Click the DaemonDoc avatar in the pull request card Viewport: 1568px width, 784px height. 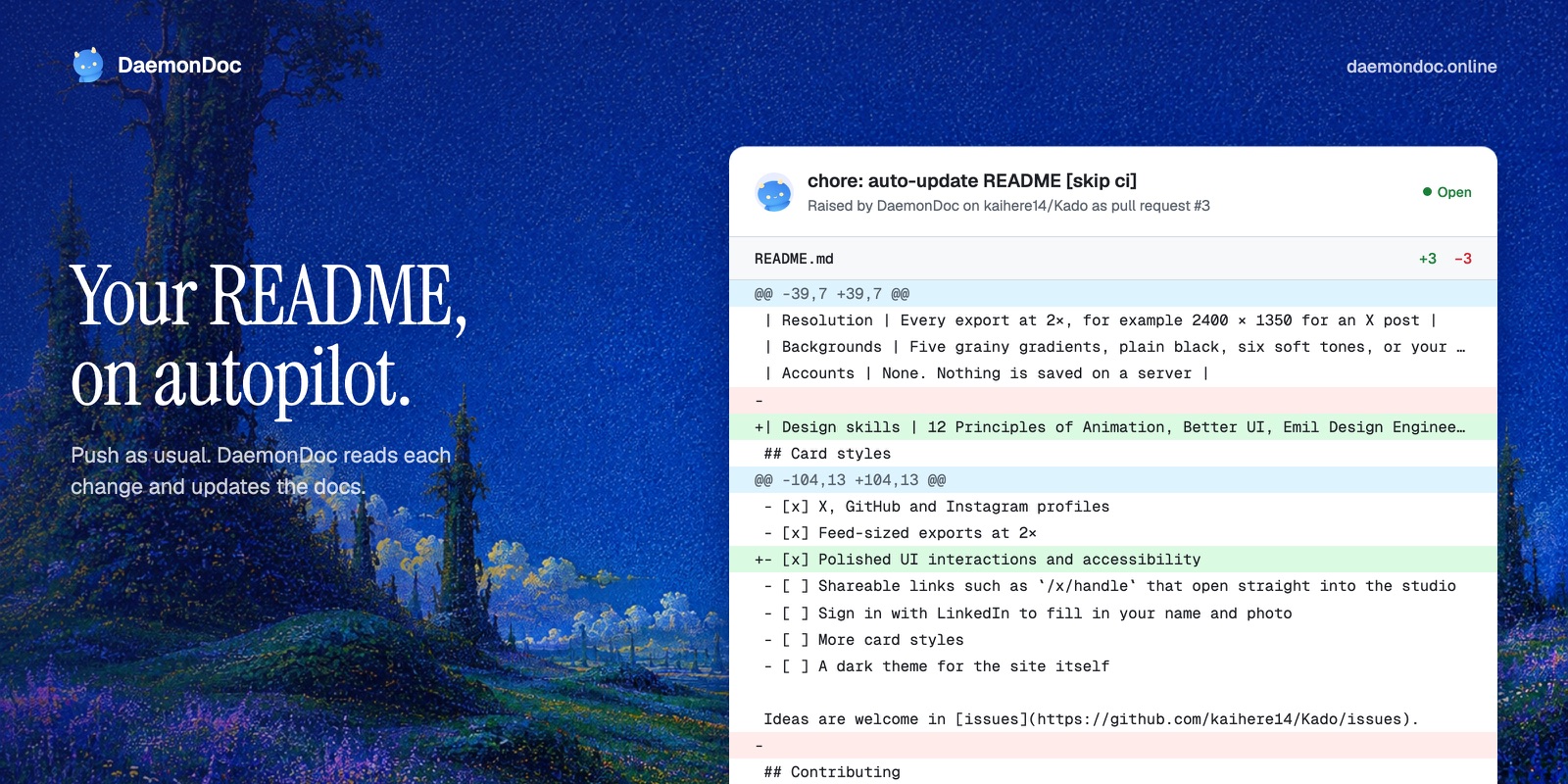point(774,192)
